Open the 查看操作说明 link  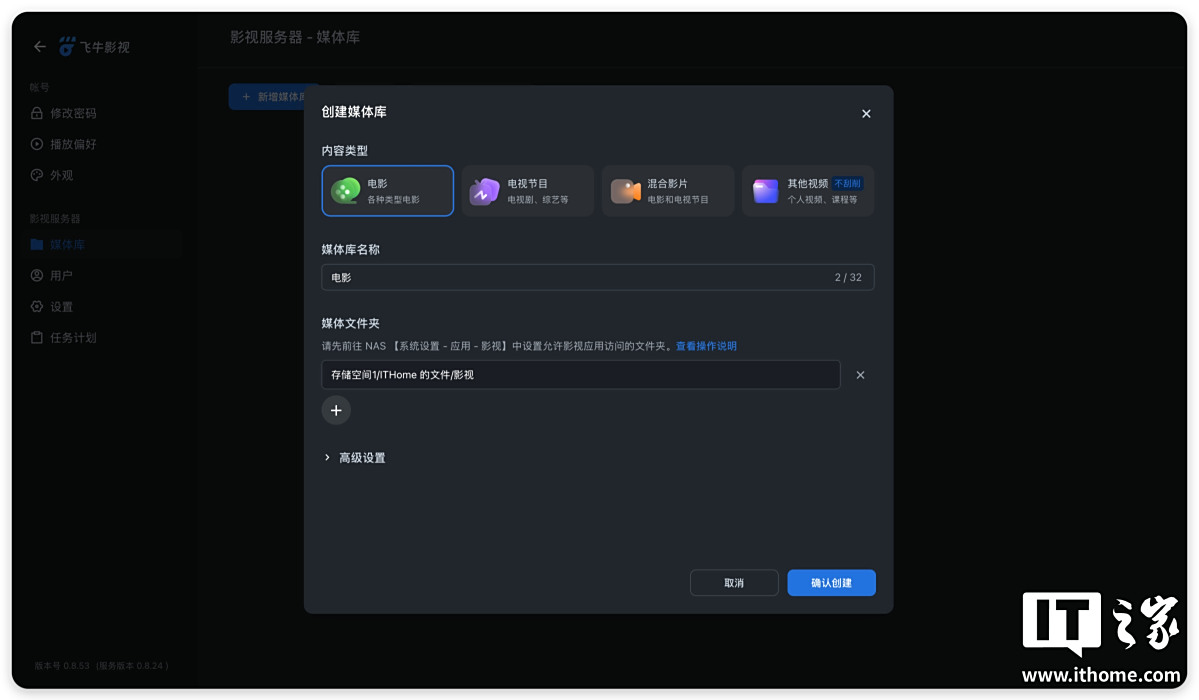pyautogui.click(x=706, y=346)
